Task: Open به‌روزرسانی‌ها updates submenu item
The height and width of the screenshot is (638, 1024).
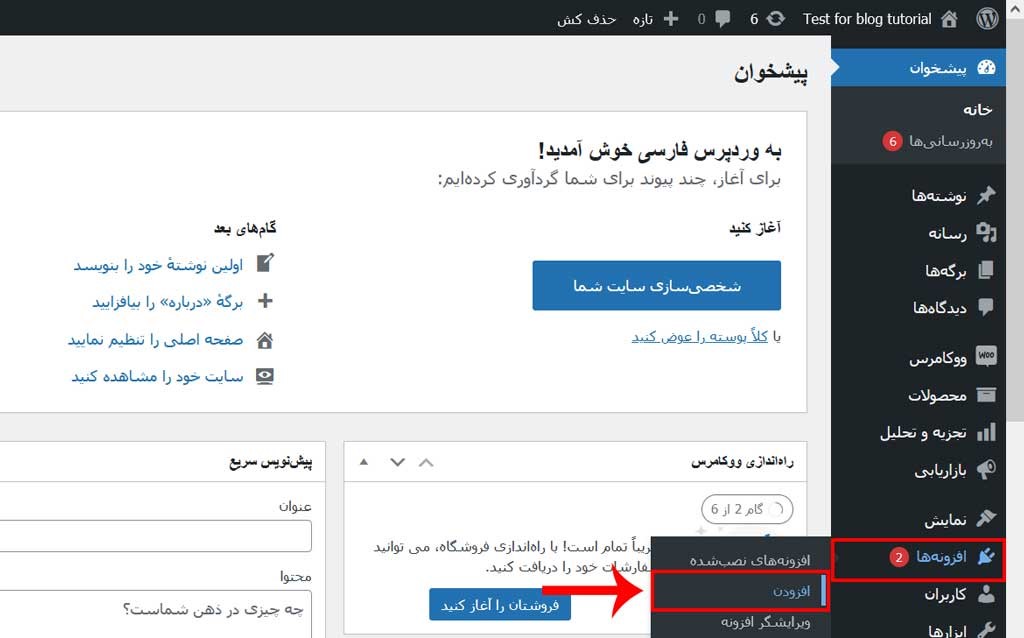Action: click(x=950, y=141)
